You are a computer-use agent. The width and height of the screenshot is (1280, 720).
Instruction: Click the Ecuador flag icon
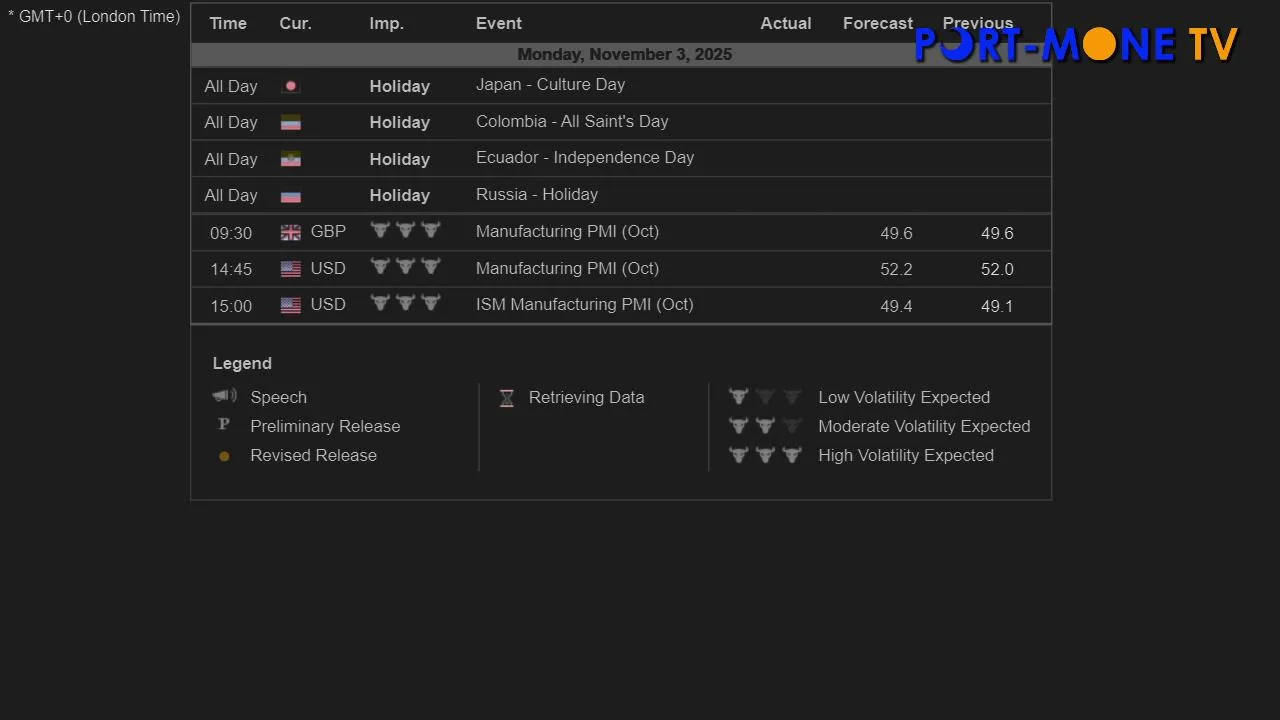point(291,159)
